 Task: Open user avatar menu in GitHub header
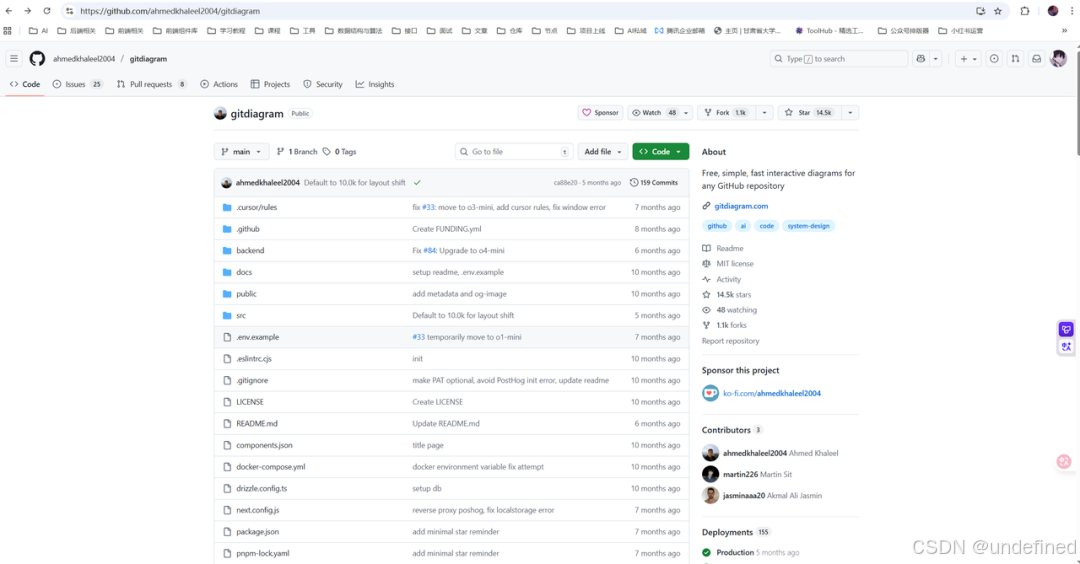click(x=1059, y=59)
